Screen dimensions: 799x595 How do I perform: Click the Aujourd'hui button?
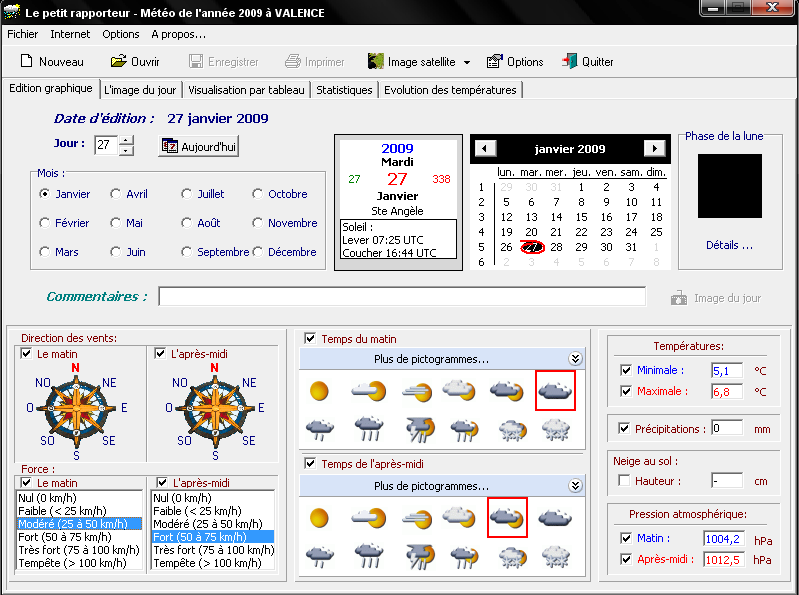click(199, 146)
